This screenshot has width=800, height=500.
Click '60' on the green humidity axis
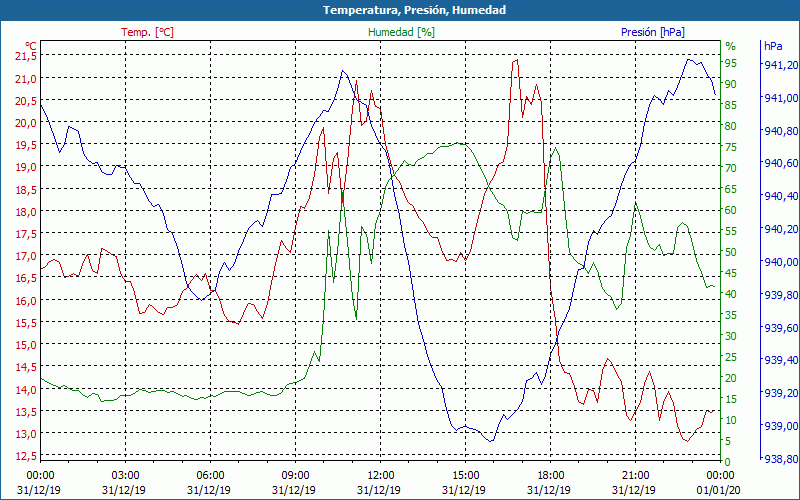[x=731, y=210]
